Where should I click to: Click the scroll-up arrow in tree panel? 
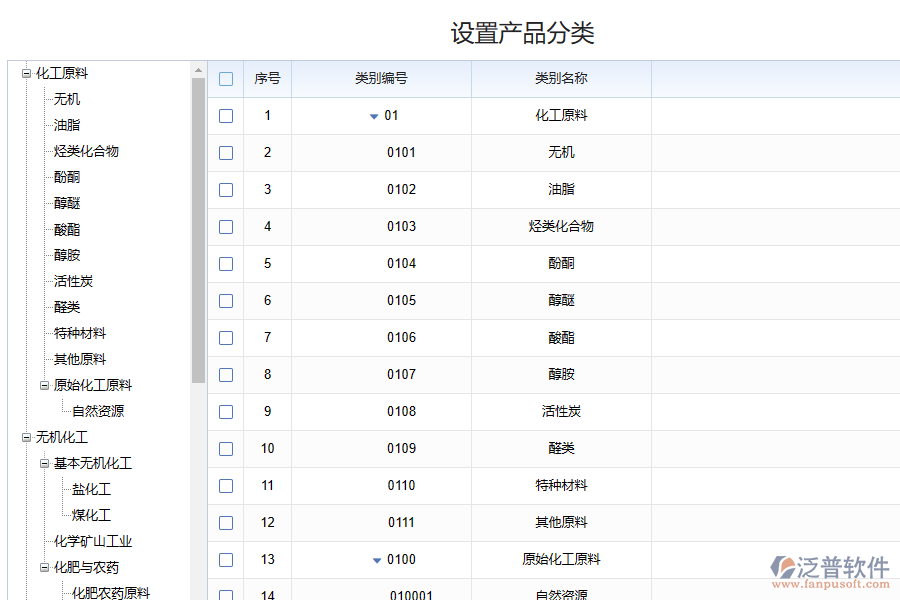click(x=198, y=70)
